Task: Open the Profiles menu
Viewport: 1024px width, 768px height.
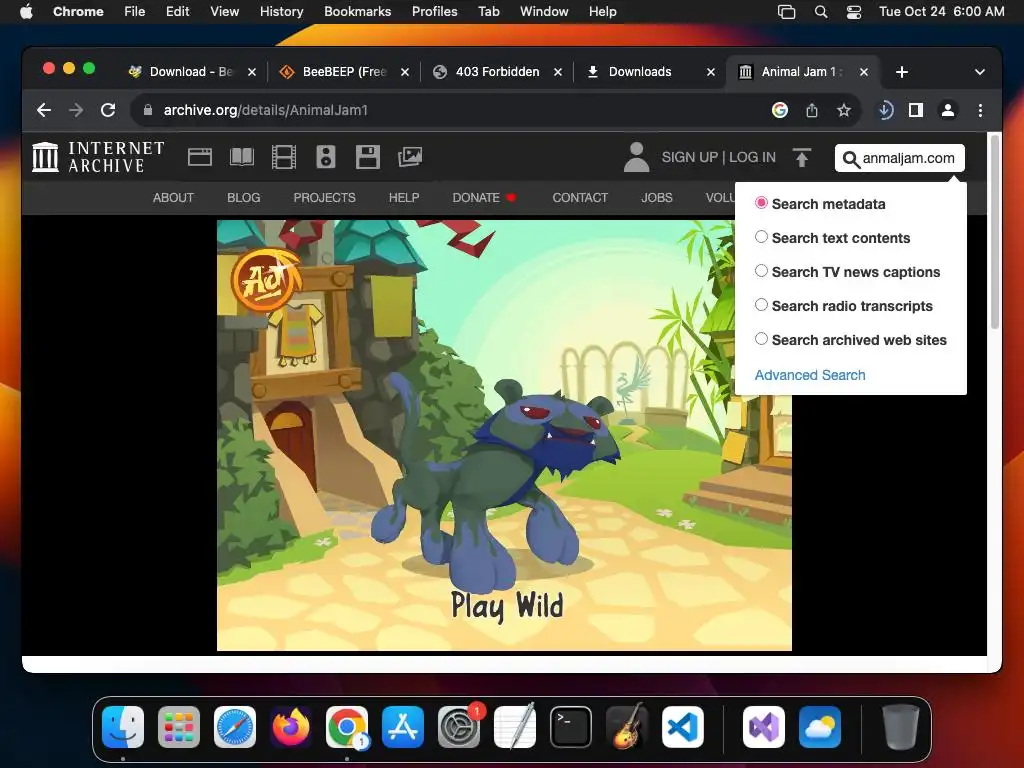Action: 434,12
